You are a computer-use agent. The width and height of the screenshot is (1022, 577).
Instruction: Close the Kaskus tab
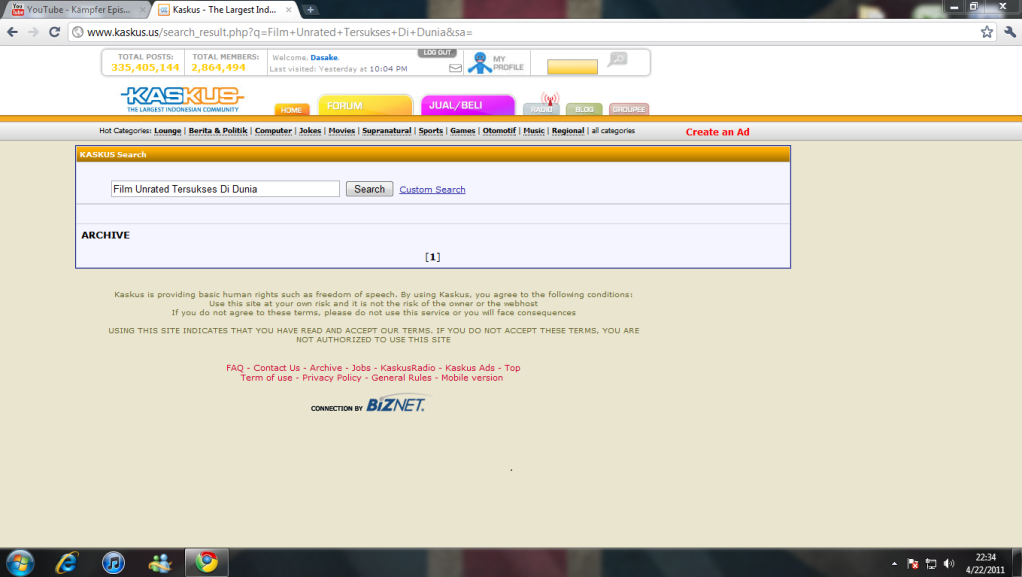289,10
